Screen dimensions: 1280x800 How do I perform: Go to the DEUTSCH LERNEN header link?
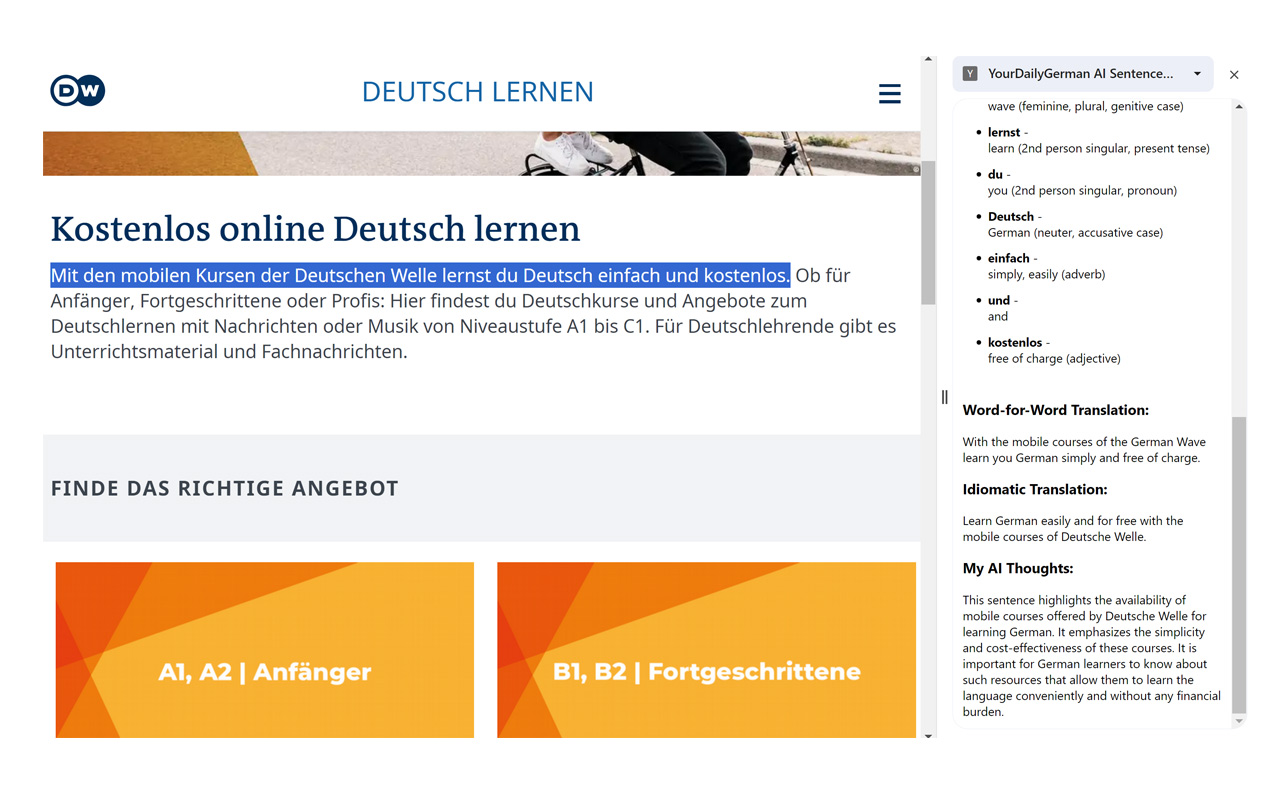[477, 92]
